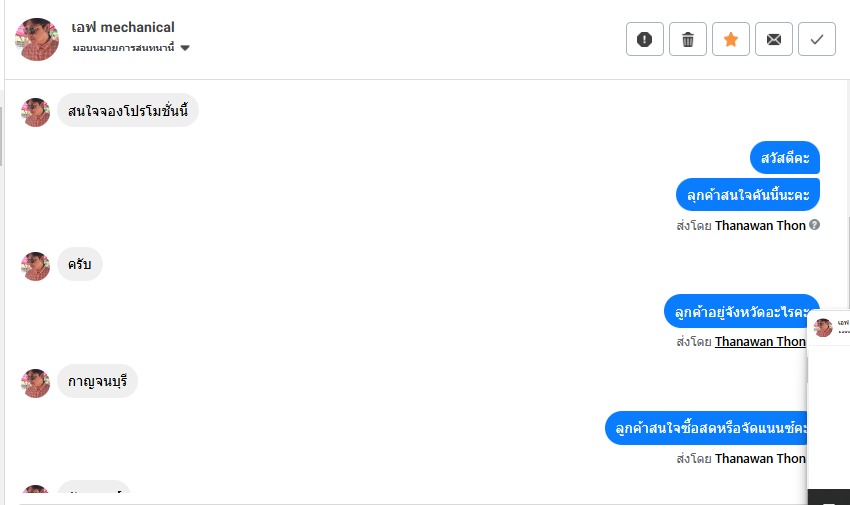Click the help icon beside Thanawan Thon
Viewport: 850px width, 505px height.
(x=814, y=225)
